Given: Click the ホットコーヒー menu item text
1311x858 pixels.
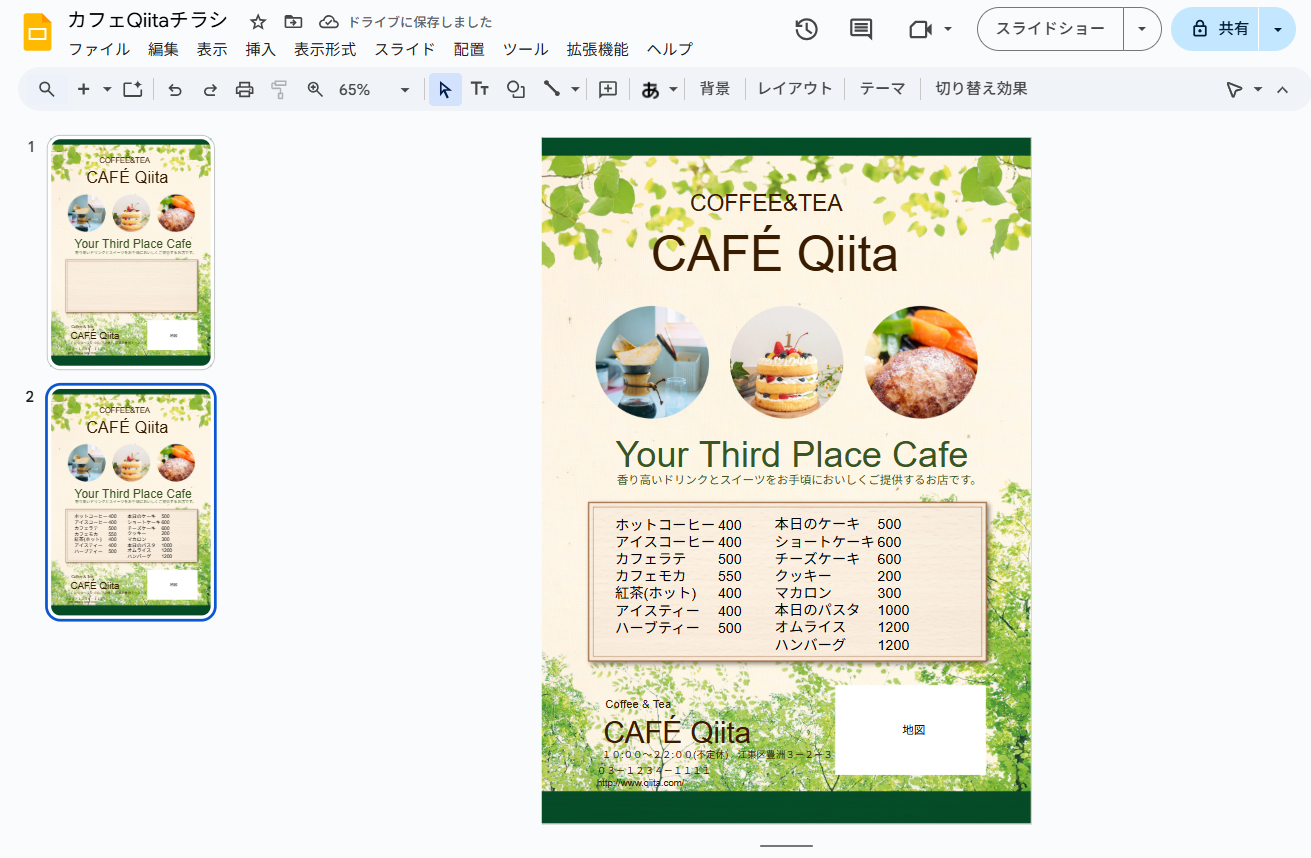Looking at the screenshot, I should (665, 525).
